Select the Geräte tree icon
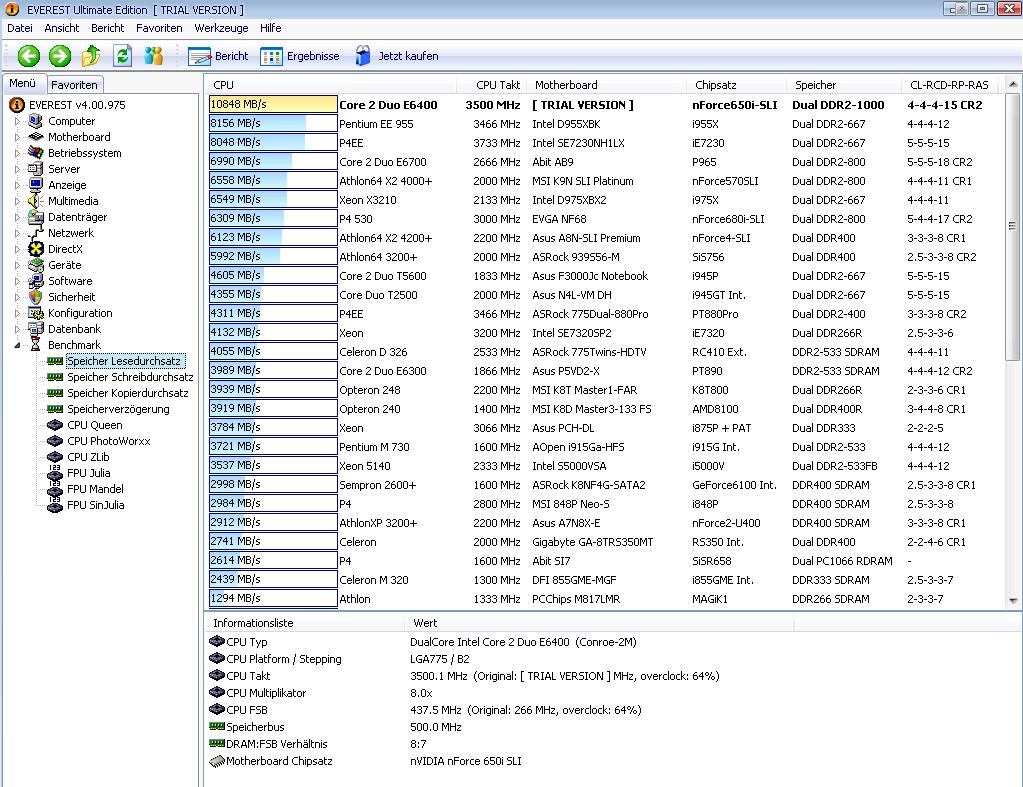The image size is (1023, 787). click(36, 265)
